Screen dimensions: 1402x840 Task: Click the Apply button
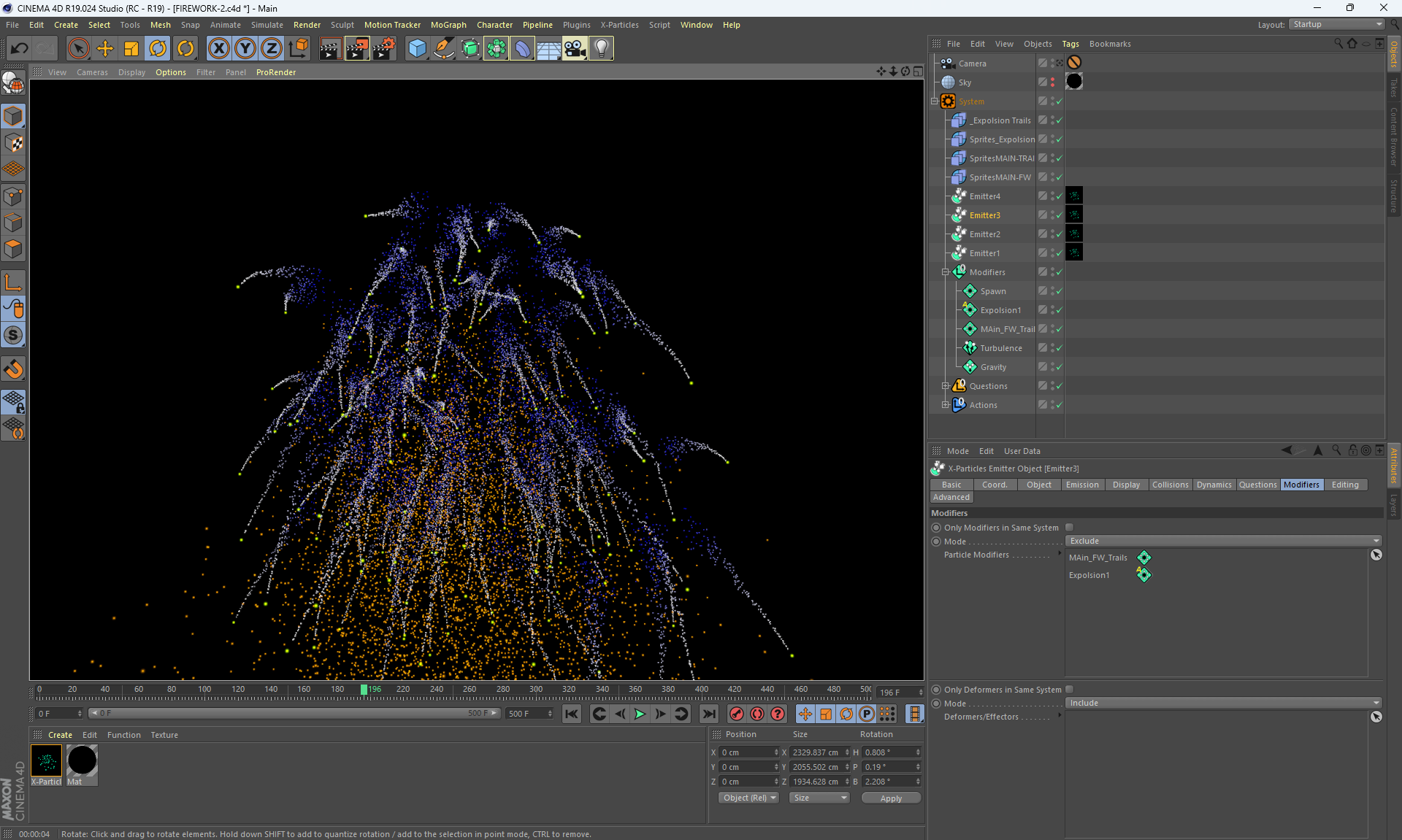point(891,798)
